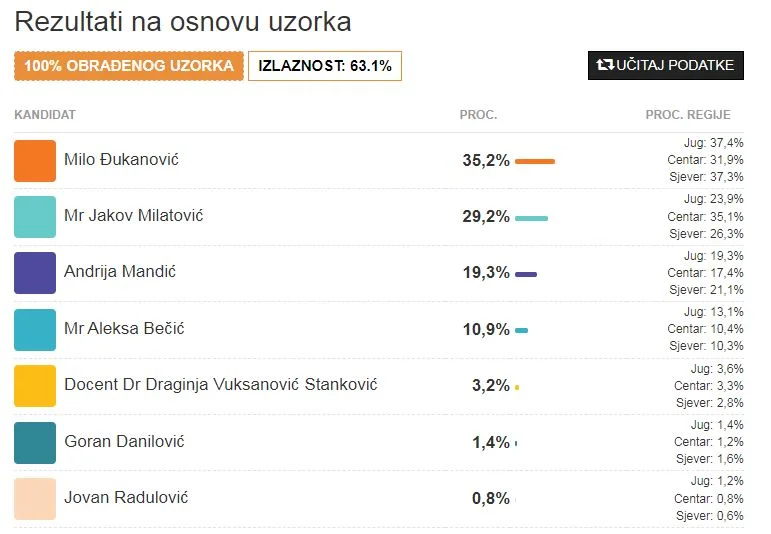Click the Učitaj podatke button label
This screenshot has width=771, height=534.
675,65
